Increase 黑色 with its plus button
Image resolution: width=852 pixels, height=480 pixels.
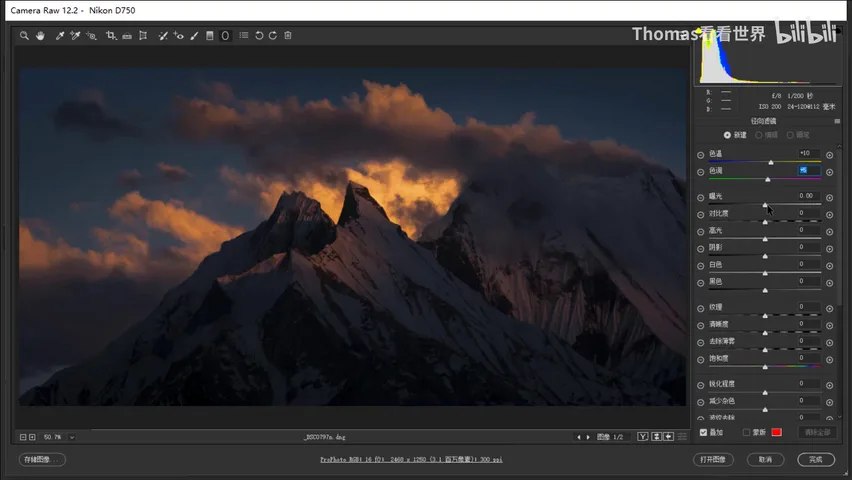tap(829, 283)
